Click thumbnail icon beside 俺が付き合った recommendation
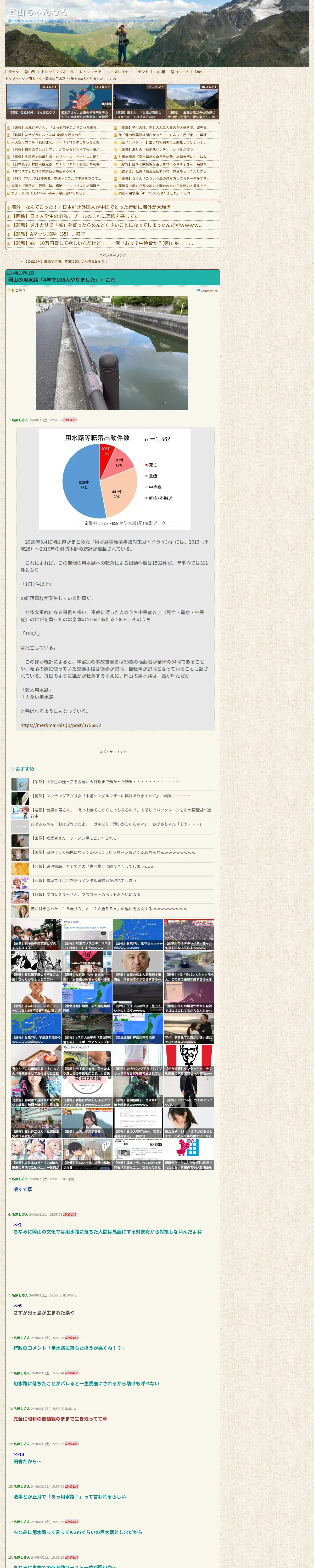The height and width of the screenshot is (1568, 314). pos(20,911)
